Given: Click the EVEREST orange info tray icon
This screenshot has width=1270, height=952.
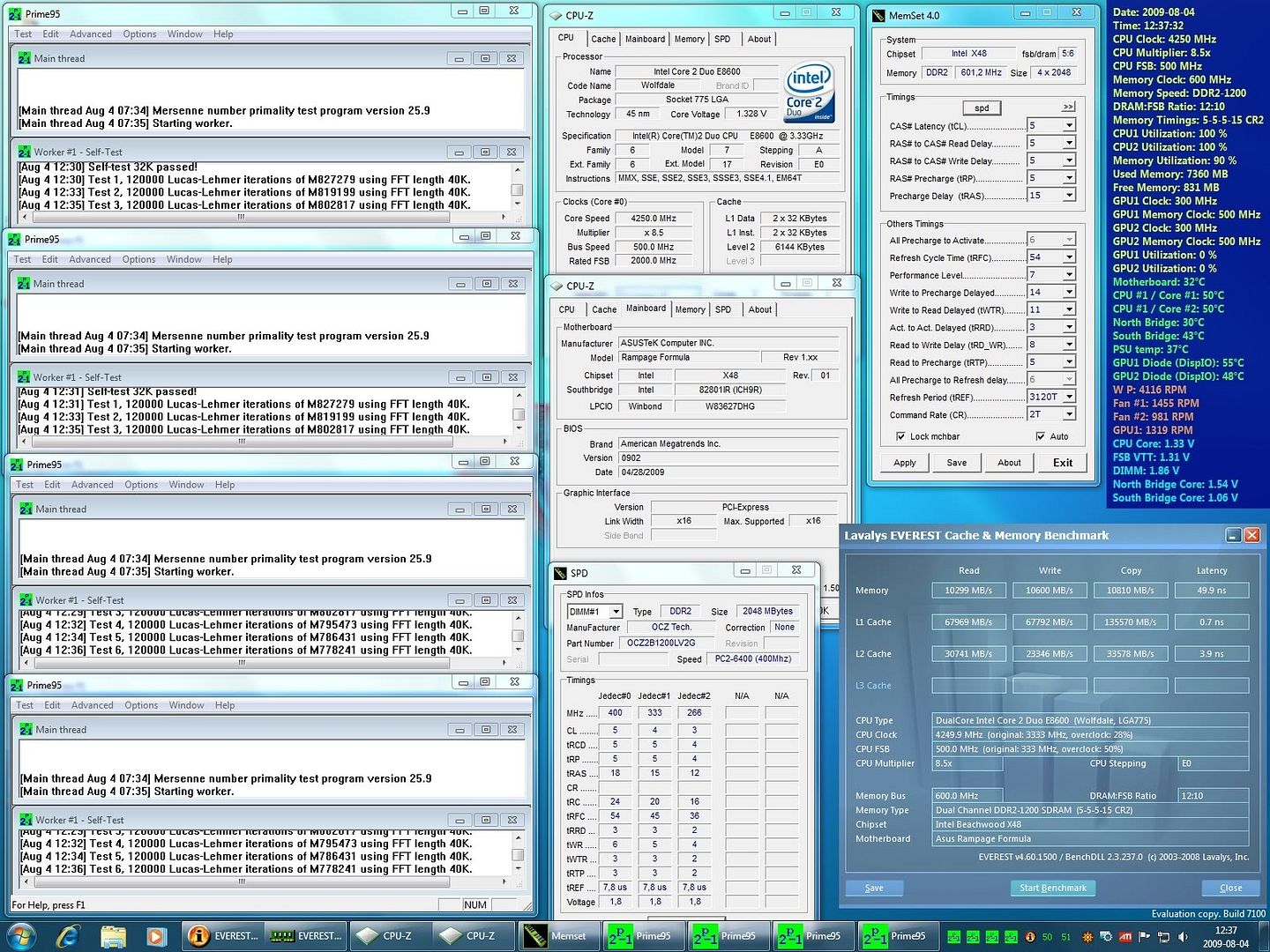Looking at the screenshot, I should click(x=1029, y=936).
